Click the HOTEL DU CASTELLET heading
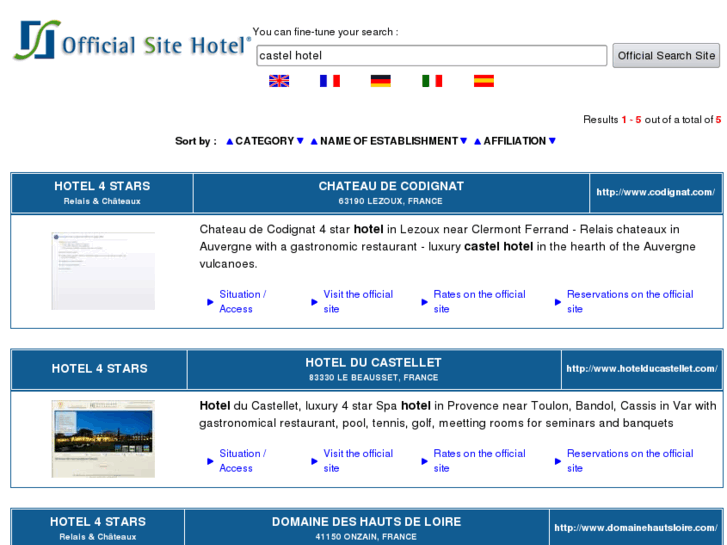 373,363
